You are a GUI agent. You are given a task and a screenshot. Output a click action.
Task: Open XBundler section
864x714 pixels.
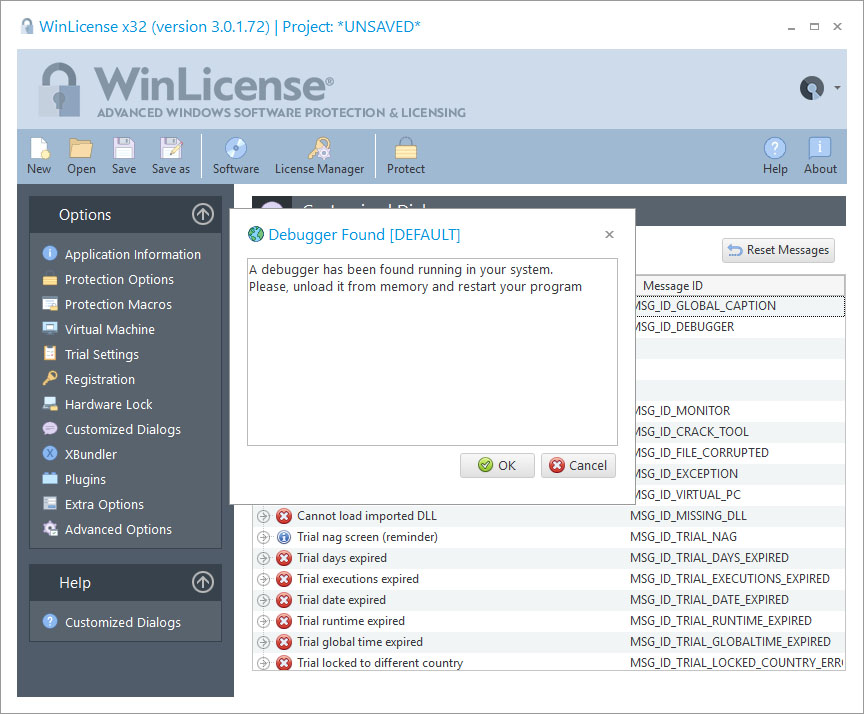pyautogui.click(x=91, y=454)
